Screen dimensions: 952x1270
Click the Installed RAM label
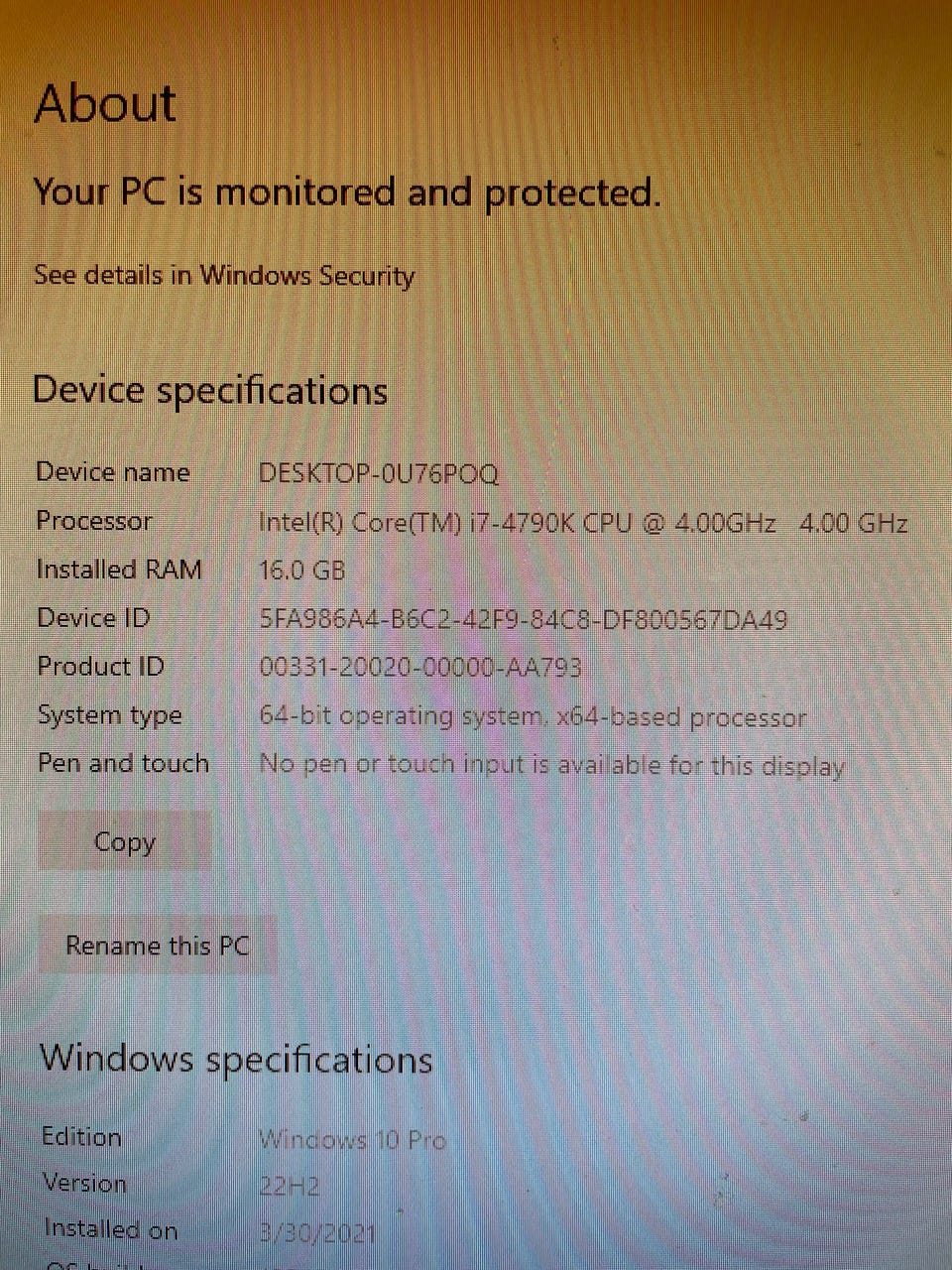119,570
